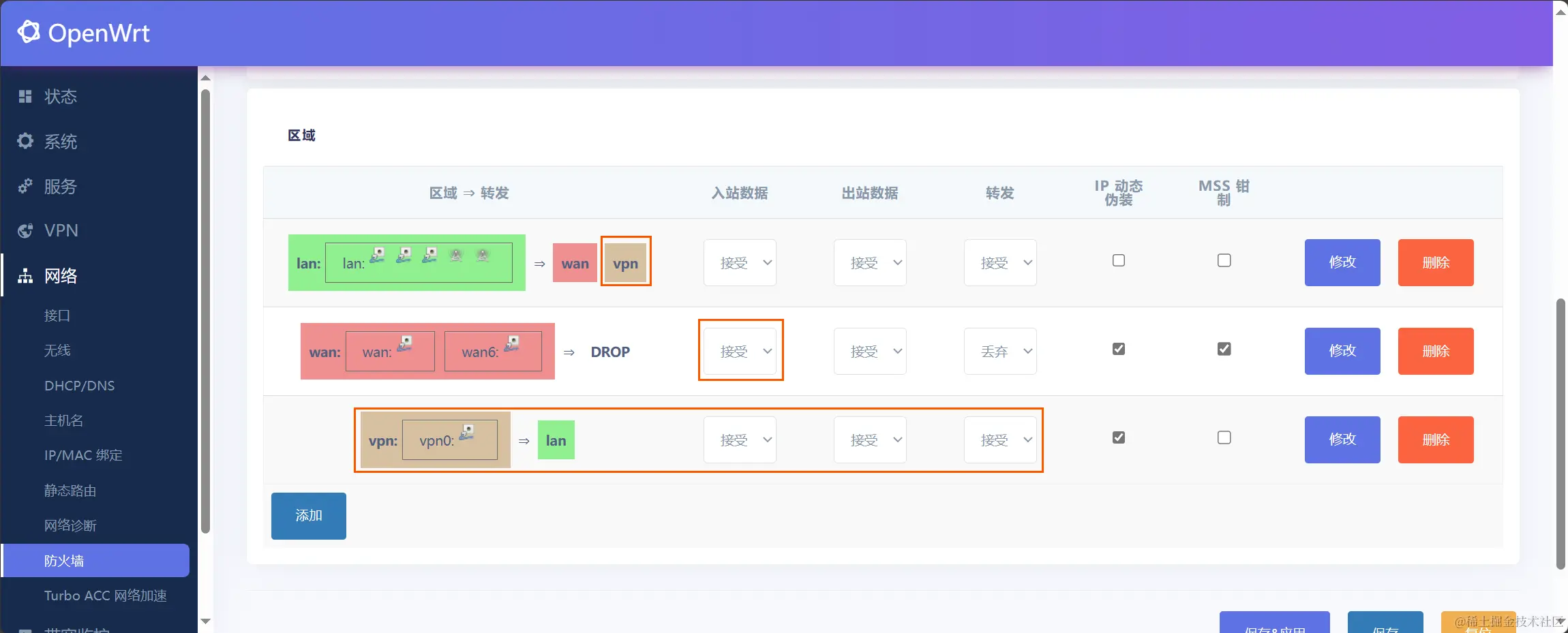Open the 入站数据 dropdown for the wan zone
Image resolution: width=1568 pixels, height=633 pixels.
pyautogui.click(x=740, y=351)
